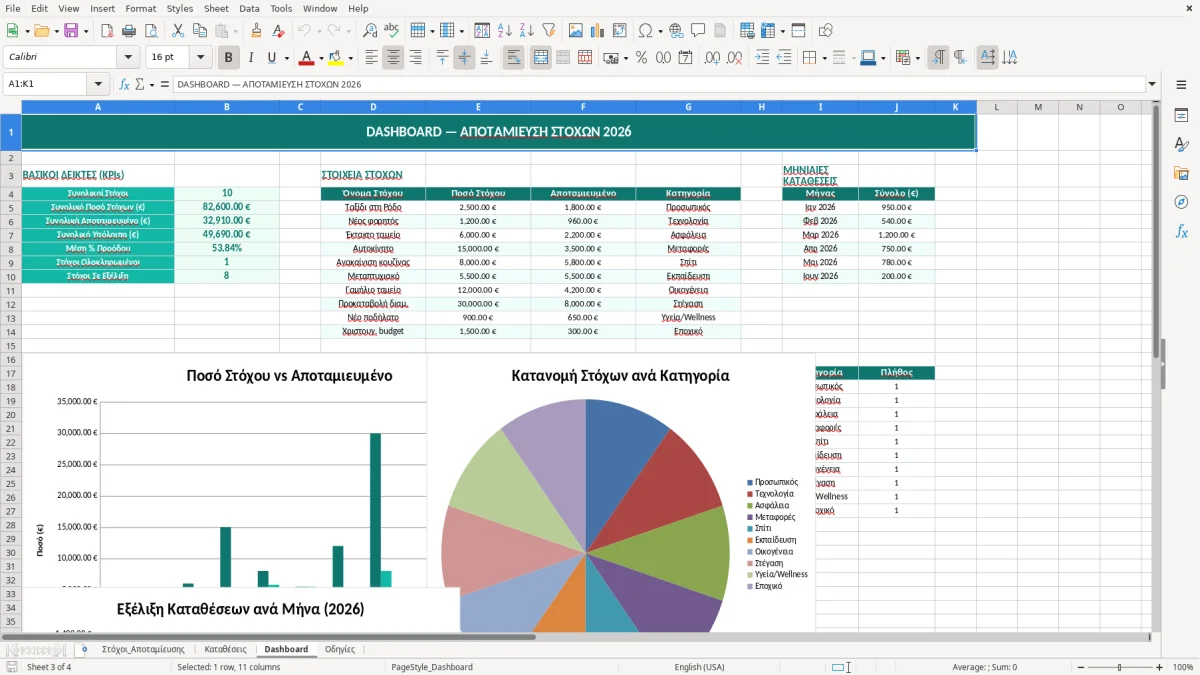The image size is (1200, 675).
Task: Export directly as PDF
Action: click(106, 31)
